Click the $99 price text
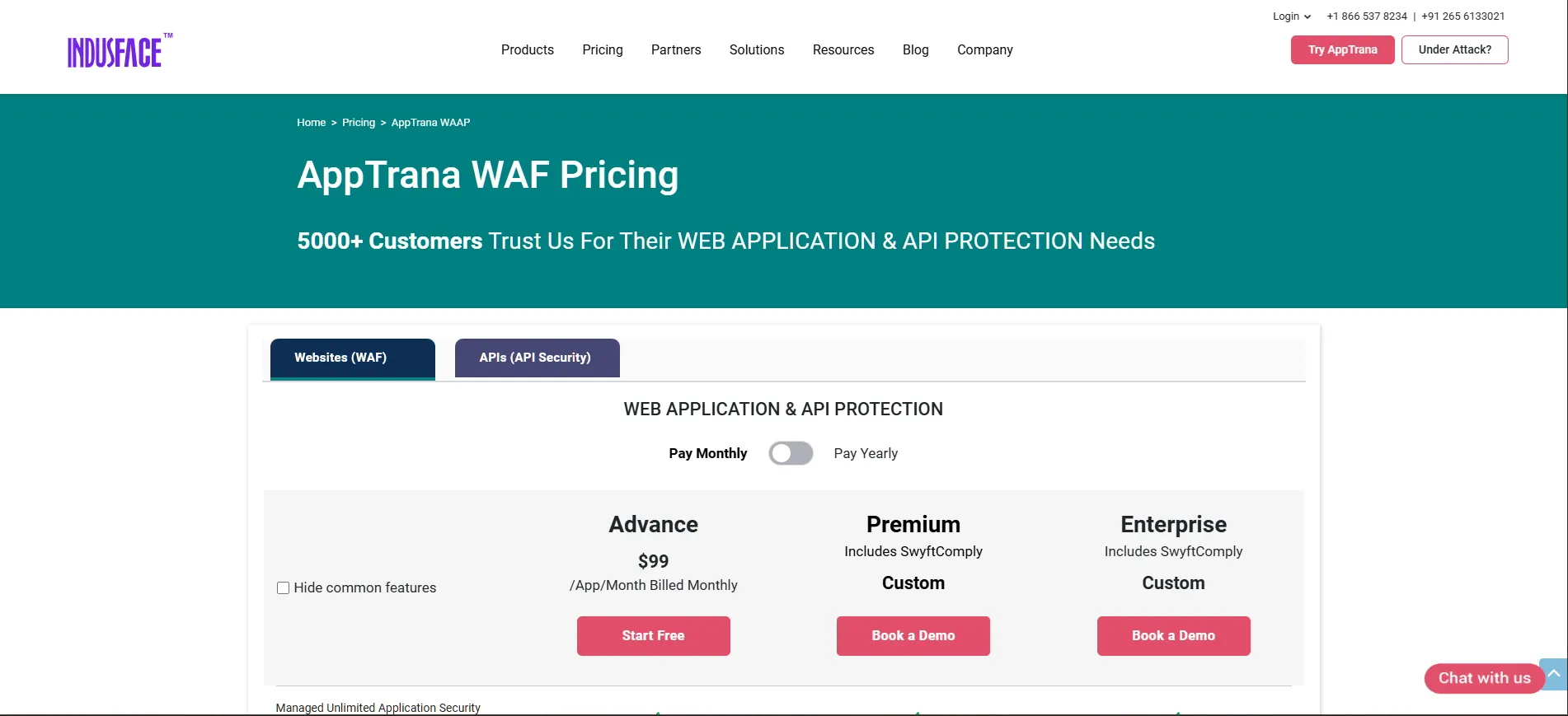This screenshot has height=716, width=1568. tap(654, 561)
